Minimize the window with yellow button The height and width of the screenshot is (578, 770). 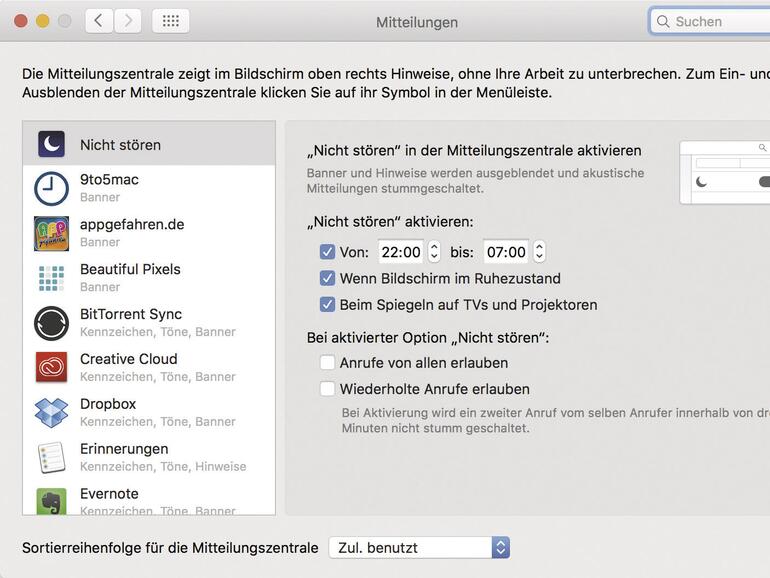click(43, 21)
